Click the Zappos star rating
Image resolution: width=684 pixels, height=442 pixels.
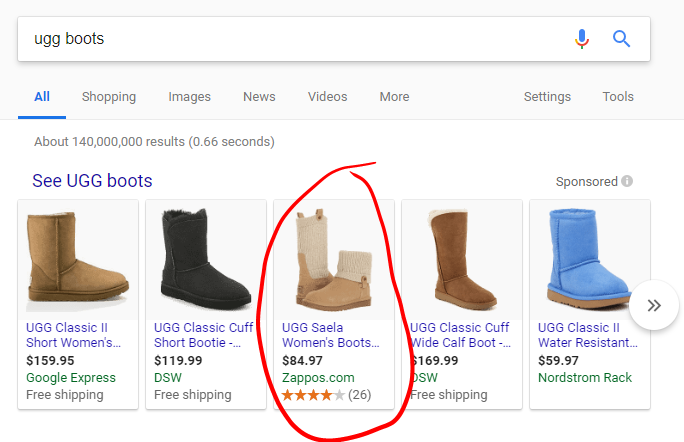coord(314,395)
